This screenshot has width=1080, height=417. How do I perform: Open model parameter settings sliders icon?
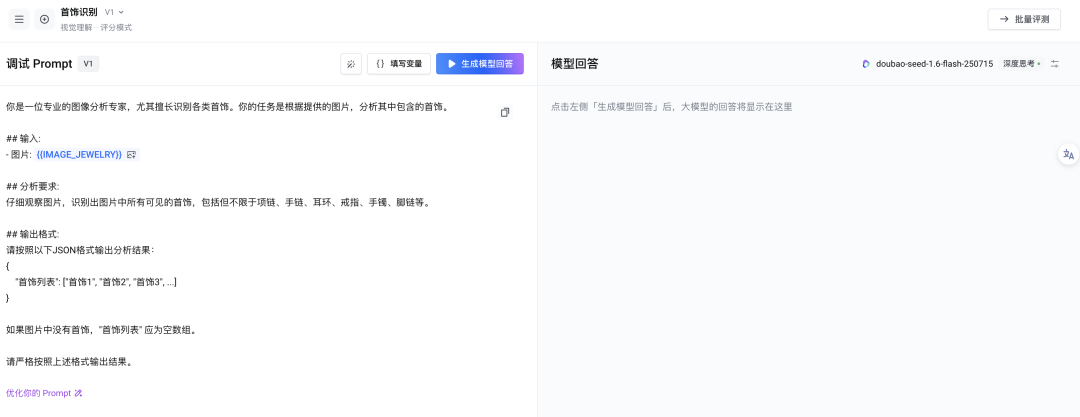1055,64
